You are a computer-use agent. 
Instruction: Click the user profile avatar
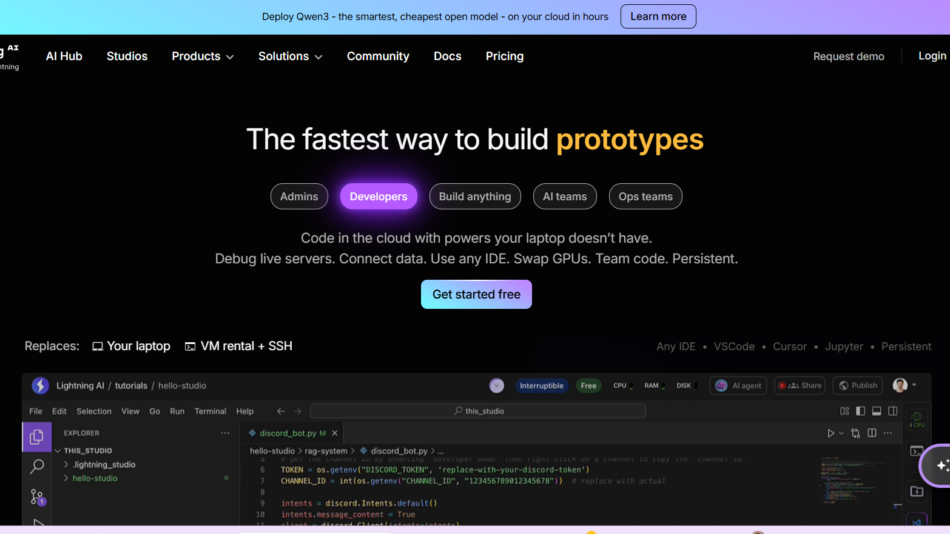(x=900, y=385)
